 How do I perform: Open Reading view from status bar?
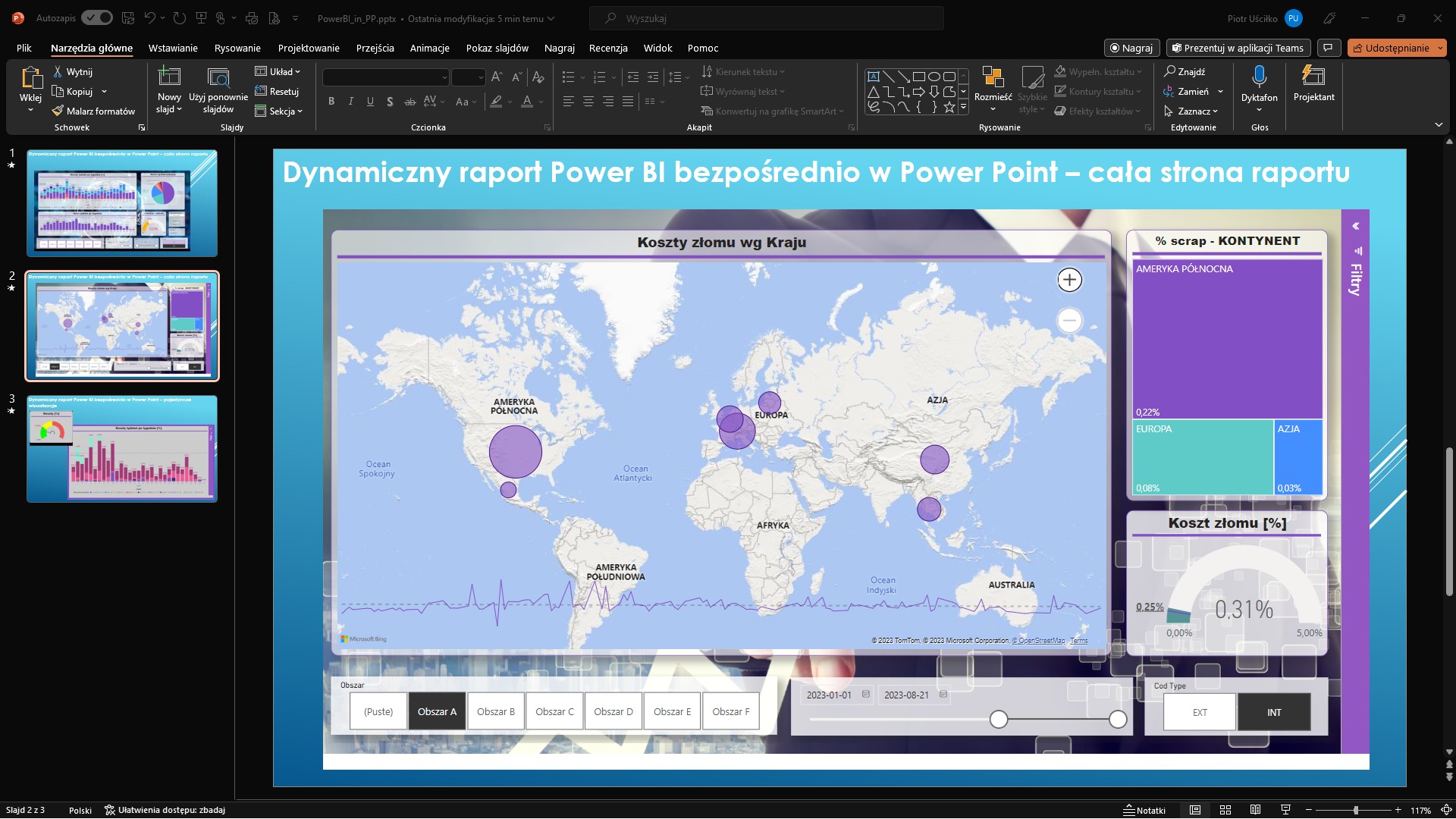pos(1255,810)
